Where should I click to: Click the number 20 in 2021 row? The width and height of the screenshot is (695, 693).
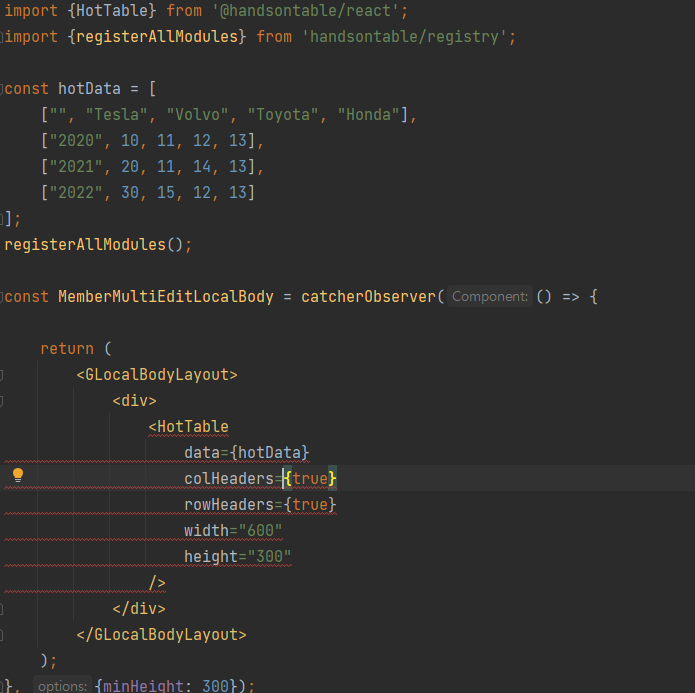tap(130, 167)
